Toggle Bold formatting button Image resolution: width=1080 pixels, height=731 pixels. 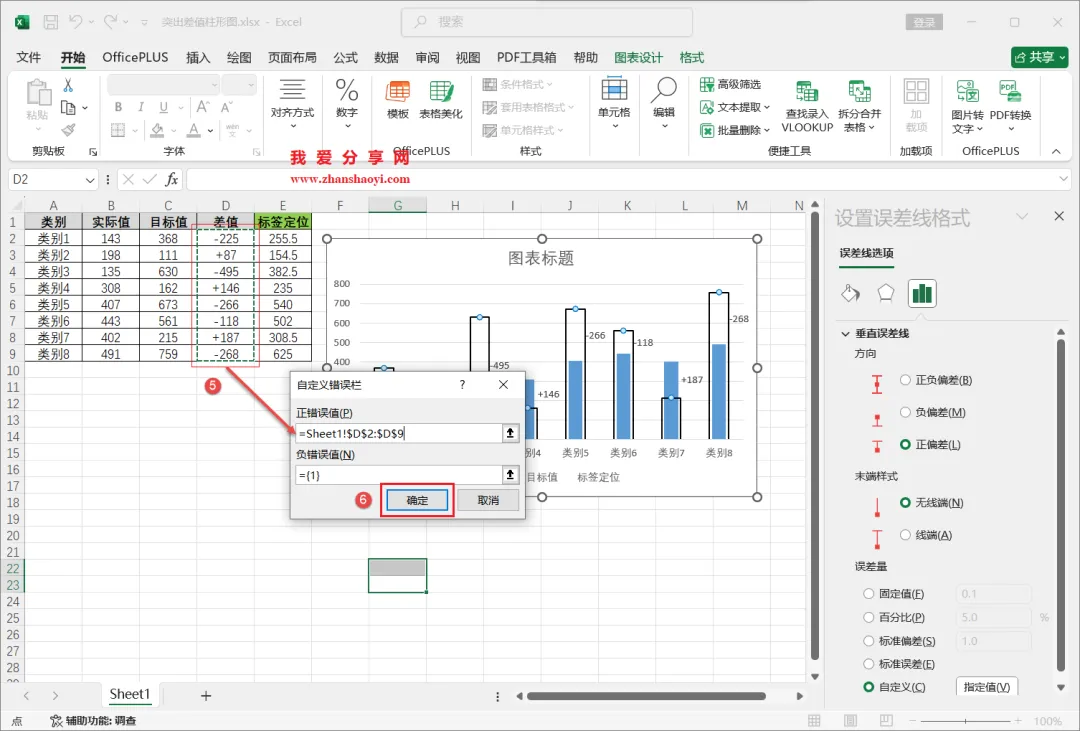118,107
